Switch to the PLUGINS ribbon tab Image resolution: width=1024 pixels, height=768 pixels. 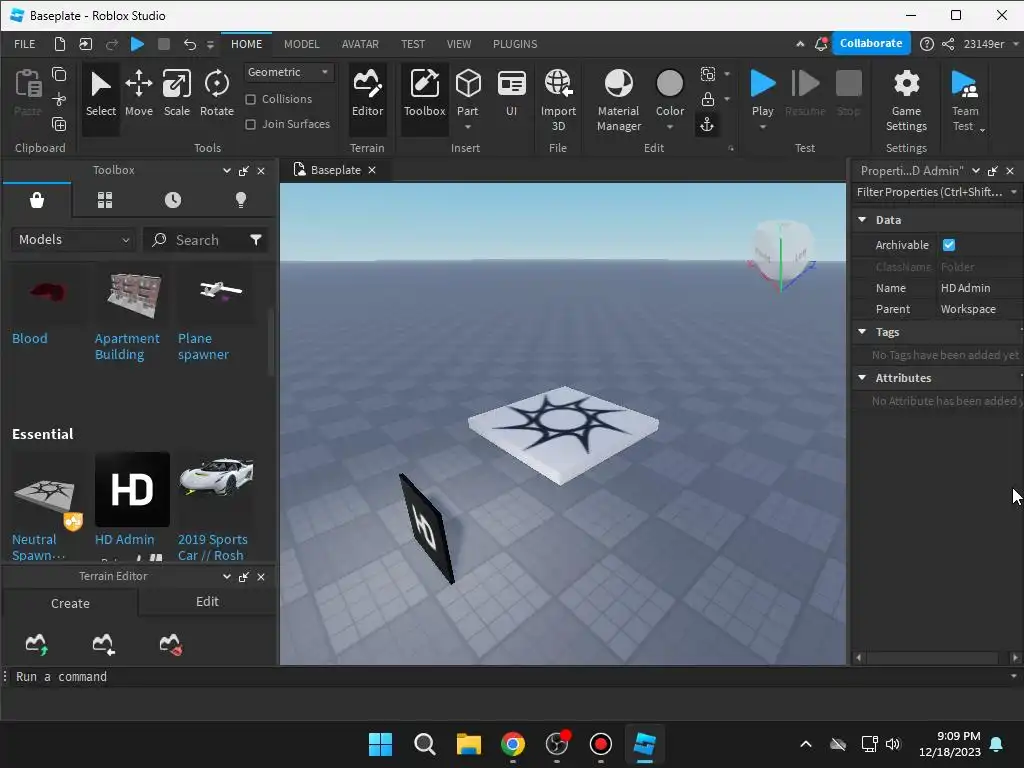(515, 44)
